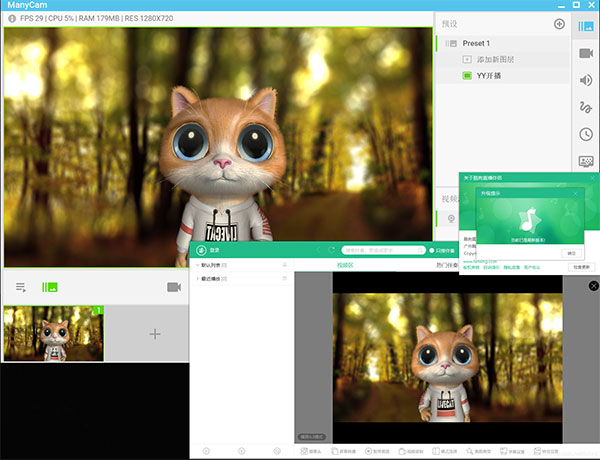This screenshot has width=600, height=460.
Task: Click the main ManyCam video preview
Action: [x=218, y=147]
